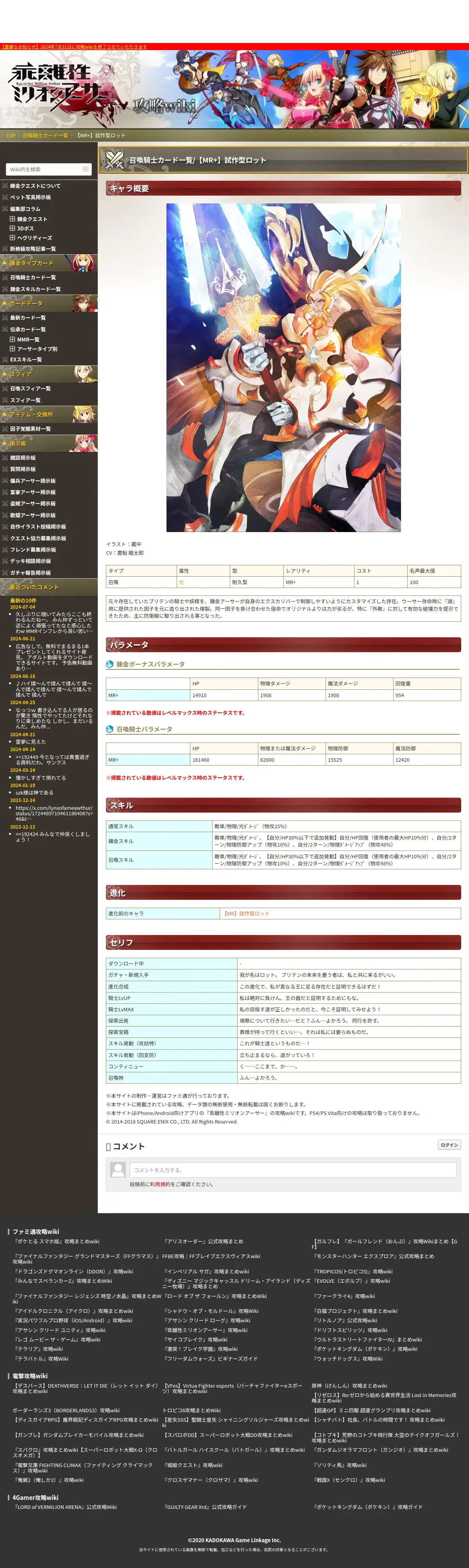Image resolution: width=469 pixels, height=1568 pixels.
Task: Open the 利用規約 link below comment box
Action: [x=160, y=1185]
